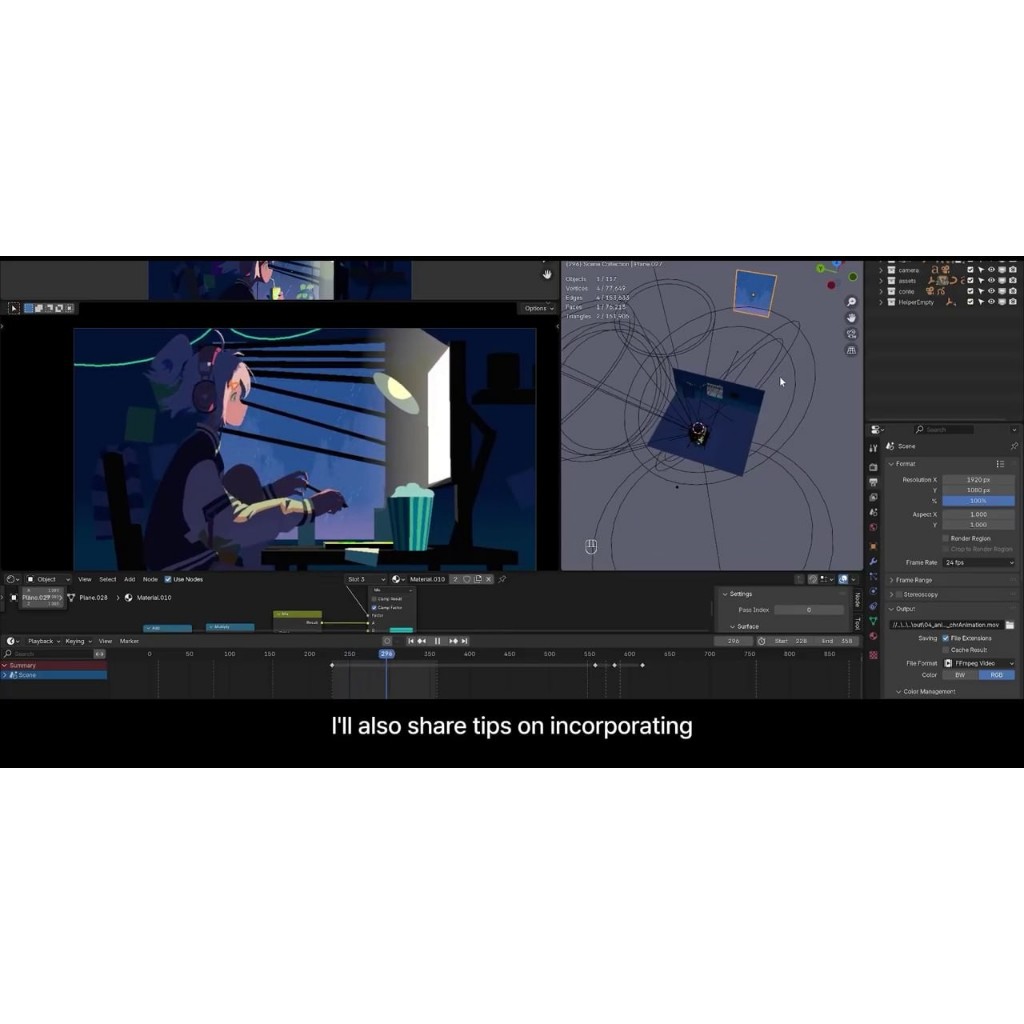
Task: Exclude the HelperEmpty collection checkbox
Action: pyautogui.click(x=970, y=302)
